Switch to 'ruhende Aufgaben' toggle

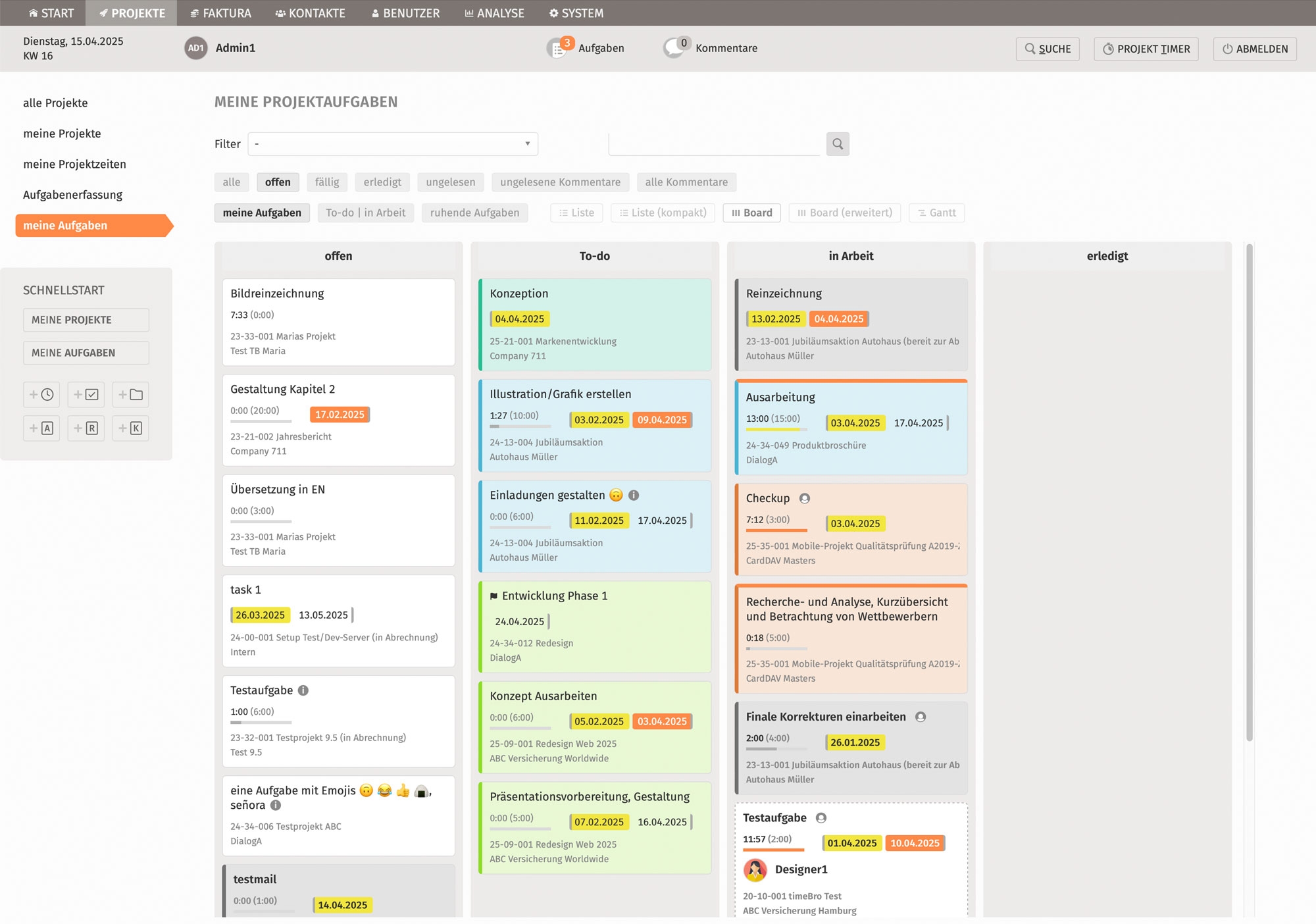(474, 213)
